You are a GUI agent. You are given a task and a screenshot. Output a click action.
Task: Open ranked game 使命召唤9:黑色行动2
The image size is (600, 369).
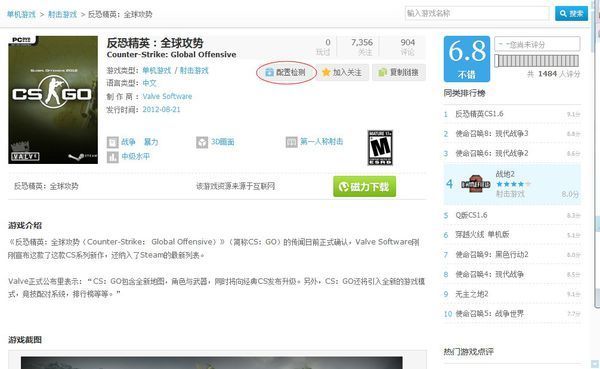click(492, 255)
